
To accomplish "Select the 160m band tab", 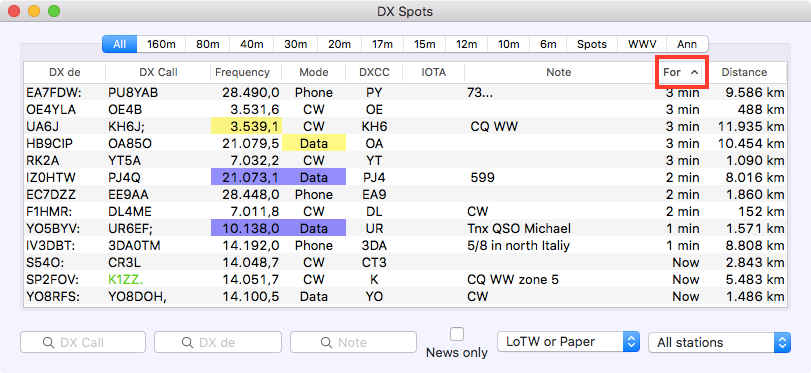I will (161, 44).
